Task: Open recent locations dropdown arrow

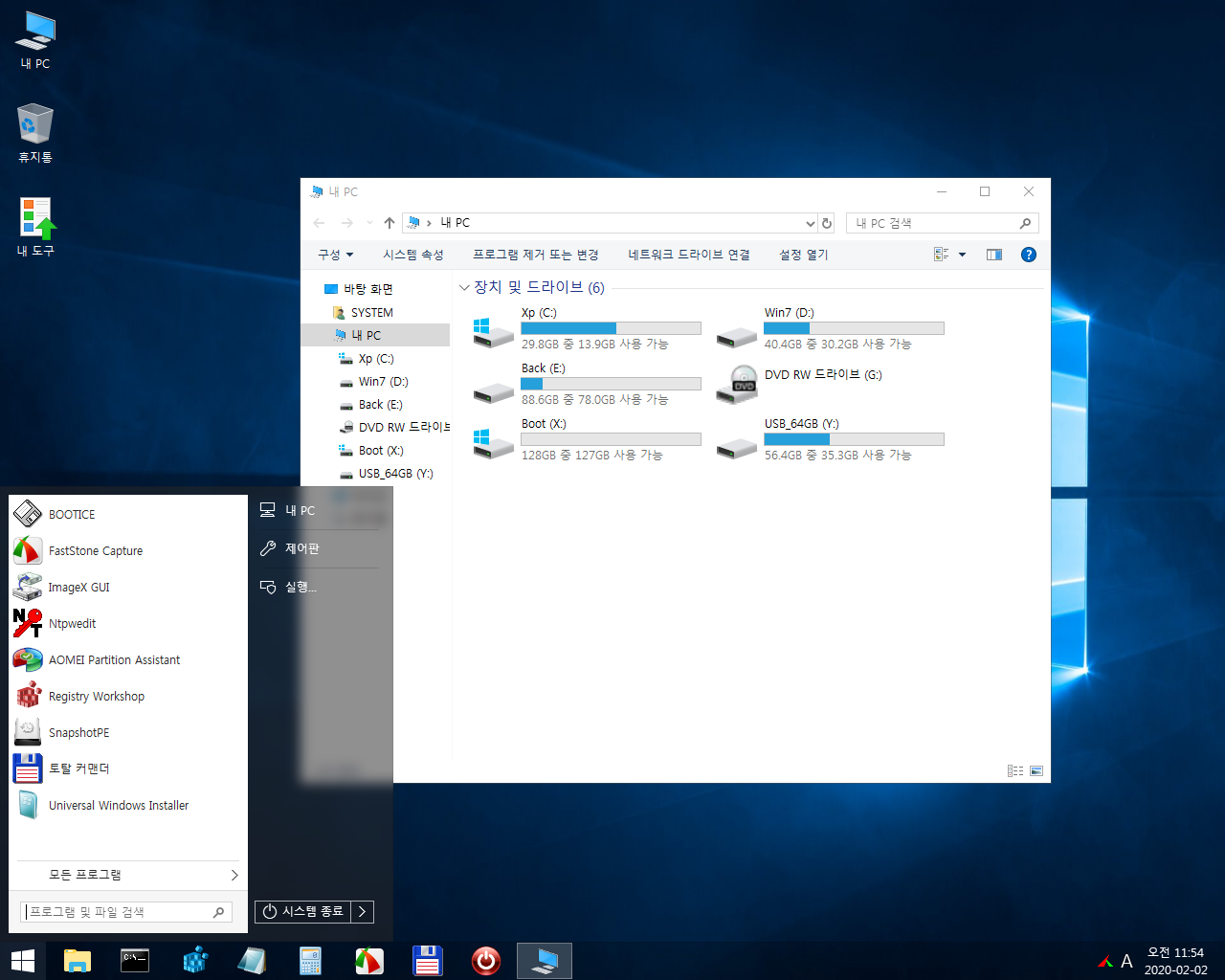Action: click(370, 223)
